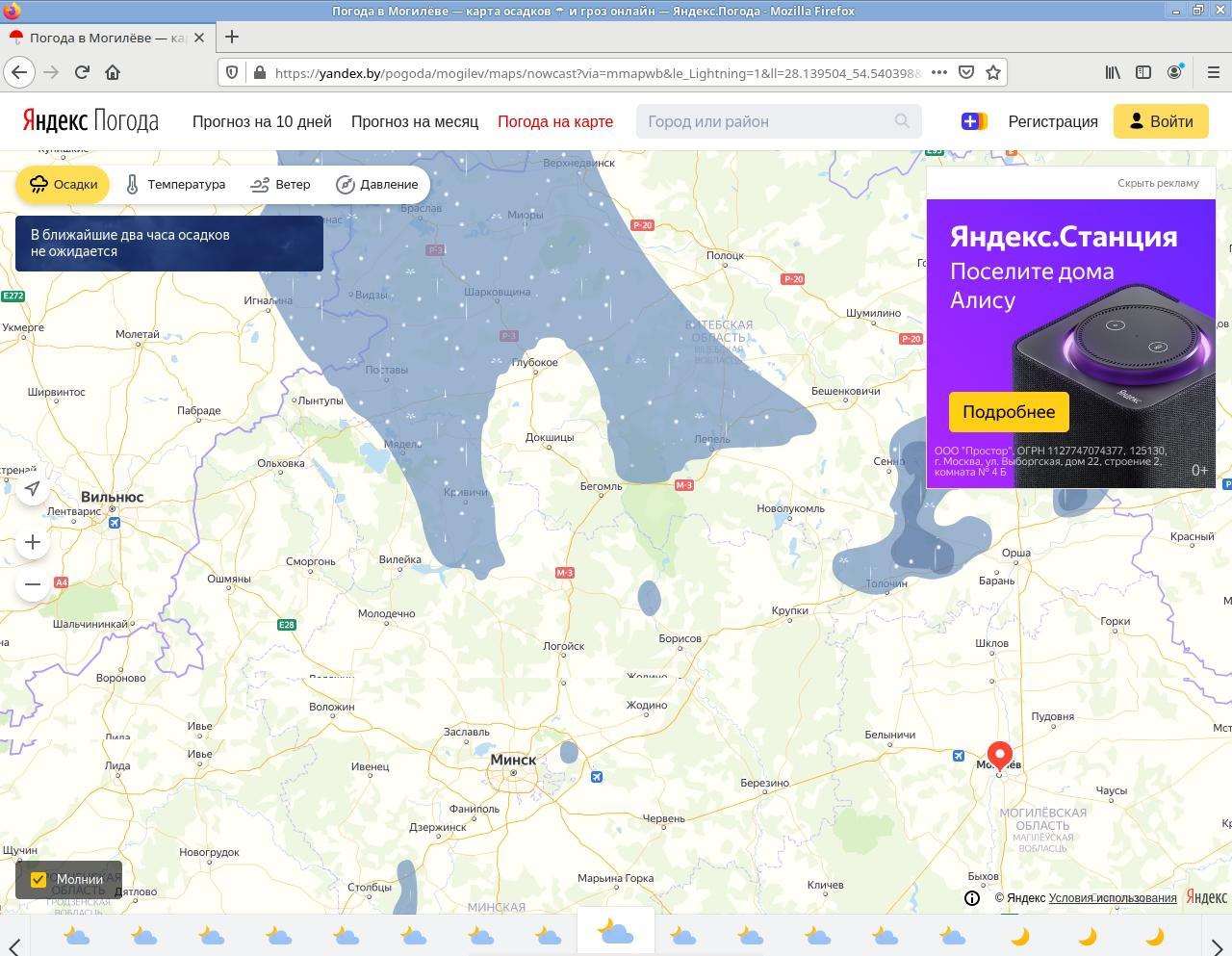Select the Погода в Могилёве browser tab
This screenshot has height=956, width=1232.
point(107,38)
